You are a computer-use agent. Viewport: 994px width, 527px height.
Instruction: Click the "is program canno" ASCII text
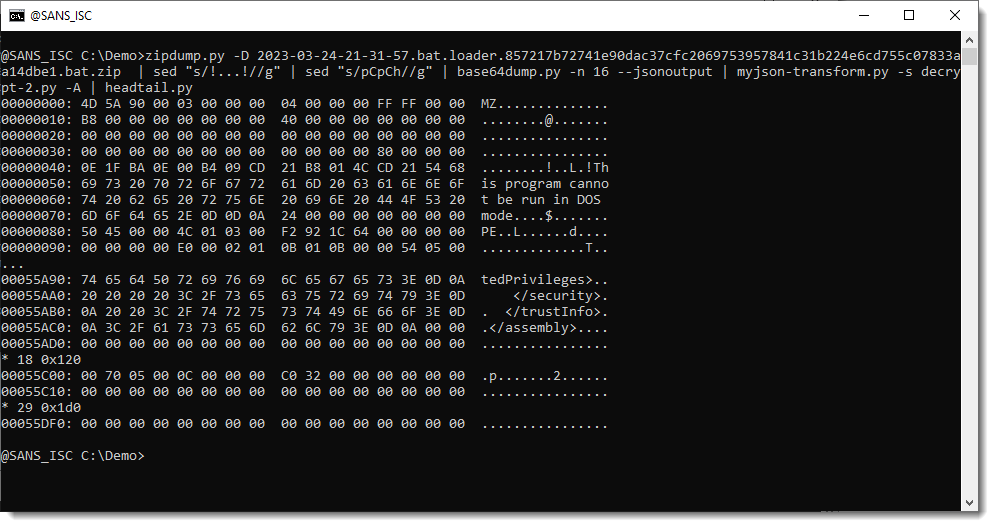point(544,184)
